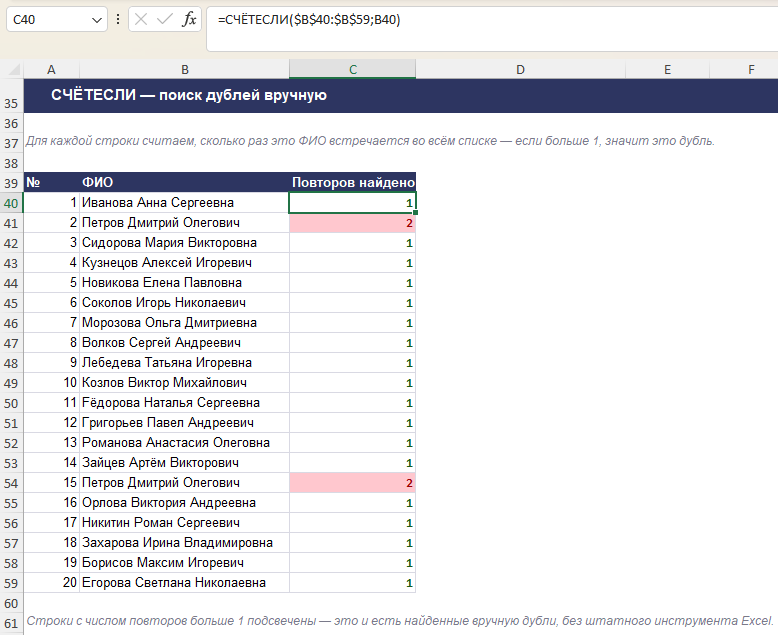778x635 pixels.
Task: Click cell 'Козлов Виктор Михайлович'
Action: click(x=185, y=382)
